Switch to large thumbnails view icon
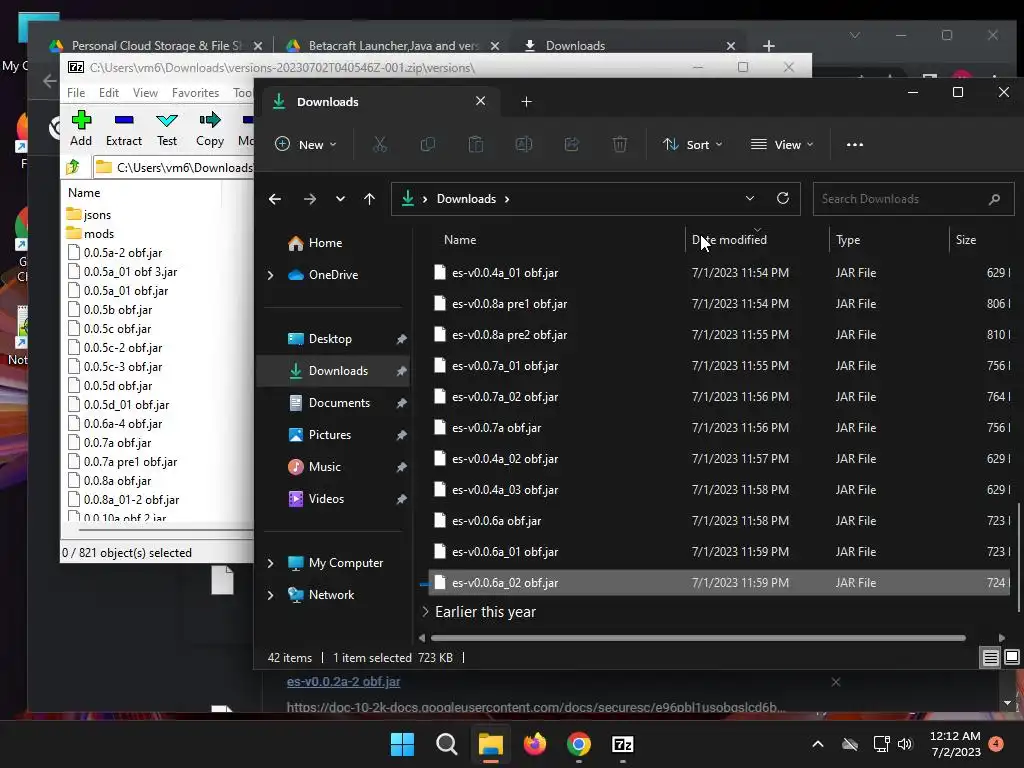 (1012, 658)
